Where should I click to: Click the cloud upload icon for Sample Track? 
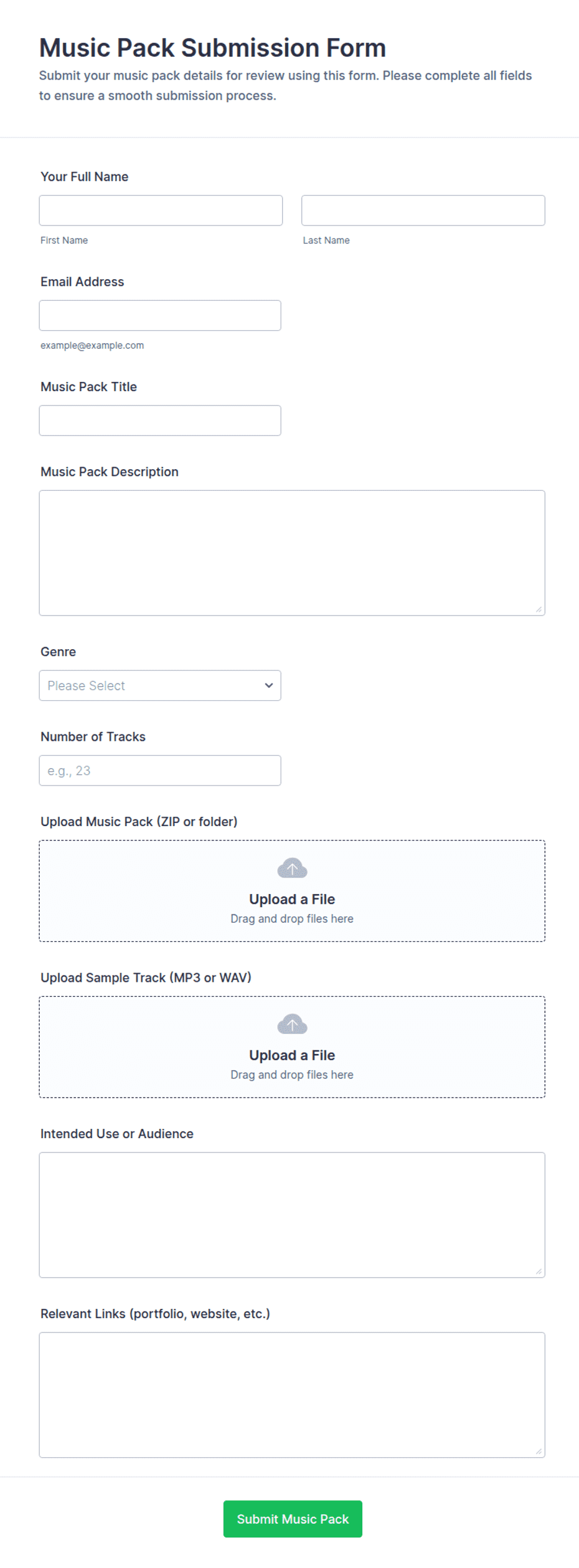point(292,1024)
